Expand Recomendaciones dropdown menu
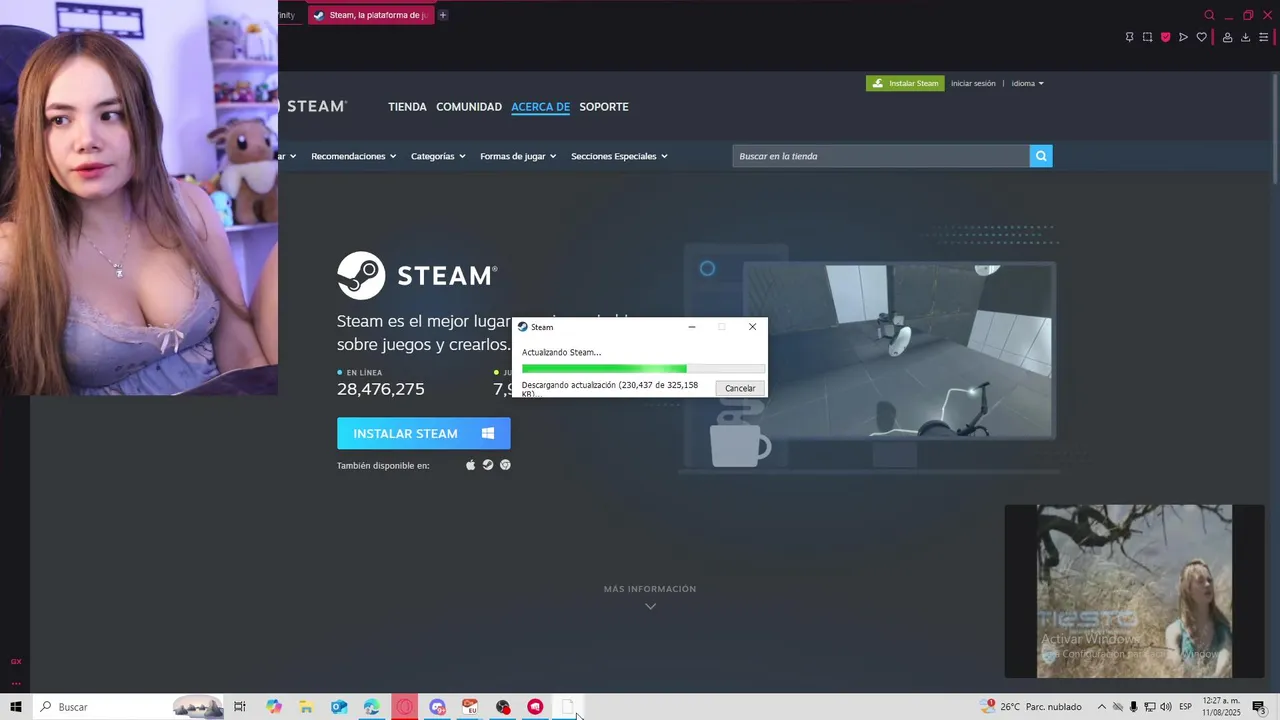 (353, 156)
